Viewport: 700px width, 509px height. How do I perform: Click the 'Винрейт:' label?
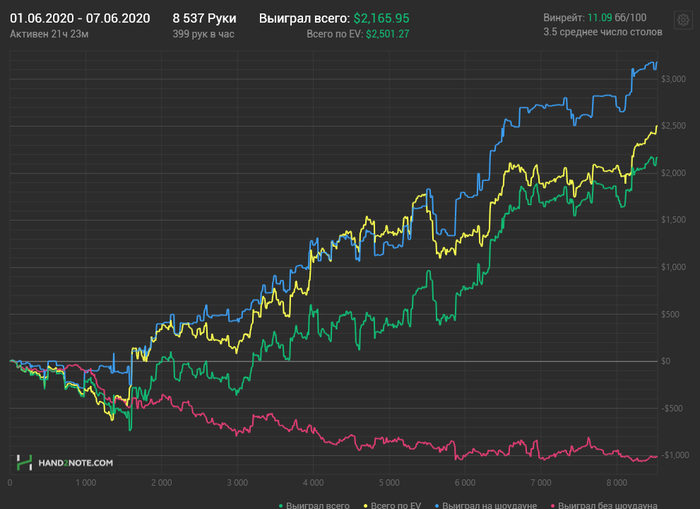click(x=564, y=18)
